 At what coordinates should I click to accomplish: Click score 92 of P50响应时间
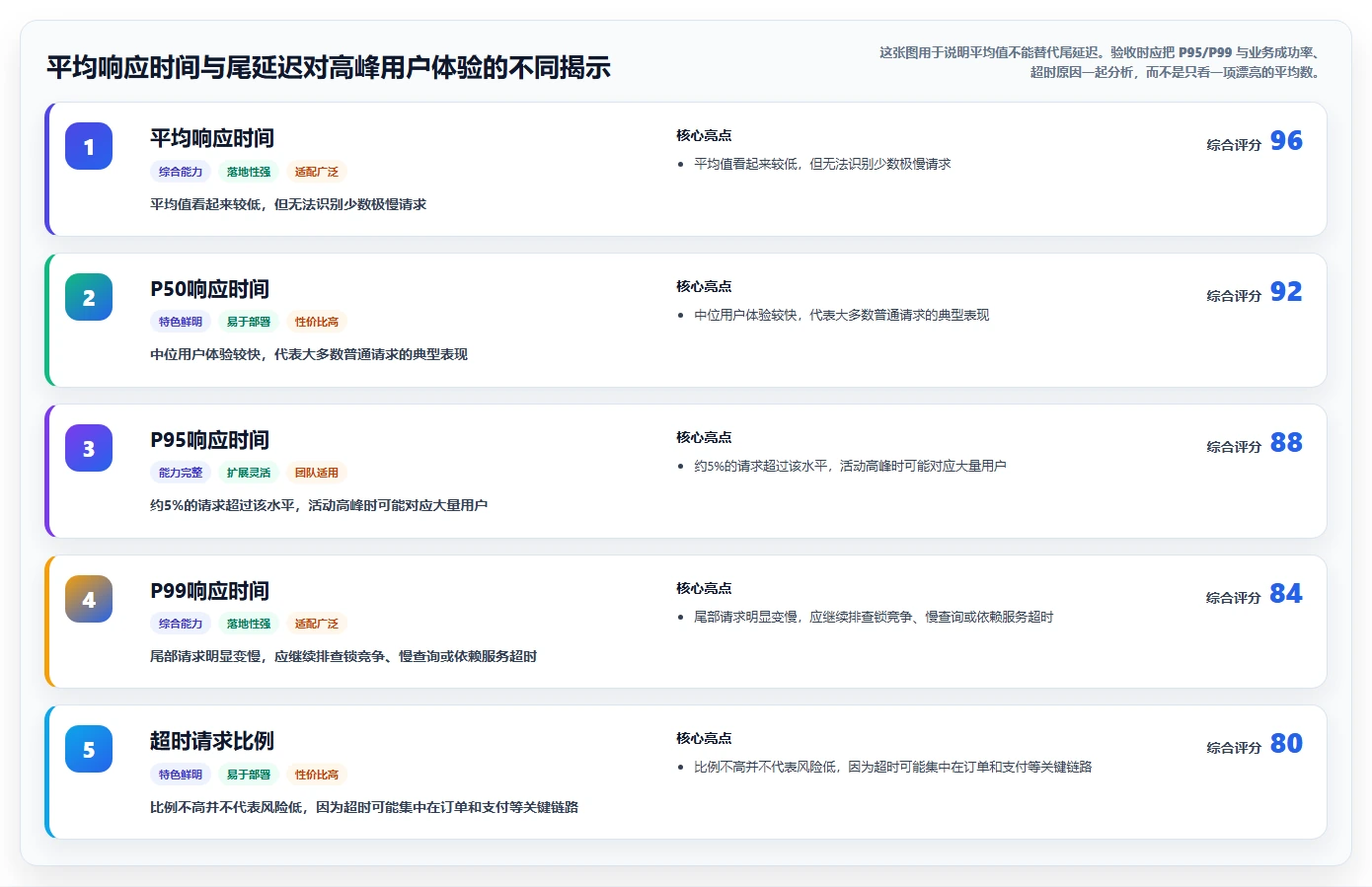(1286, 292)
